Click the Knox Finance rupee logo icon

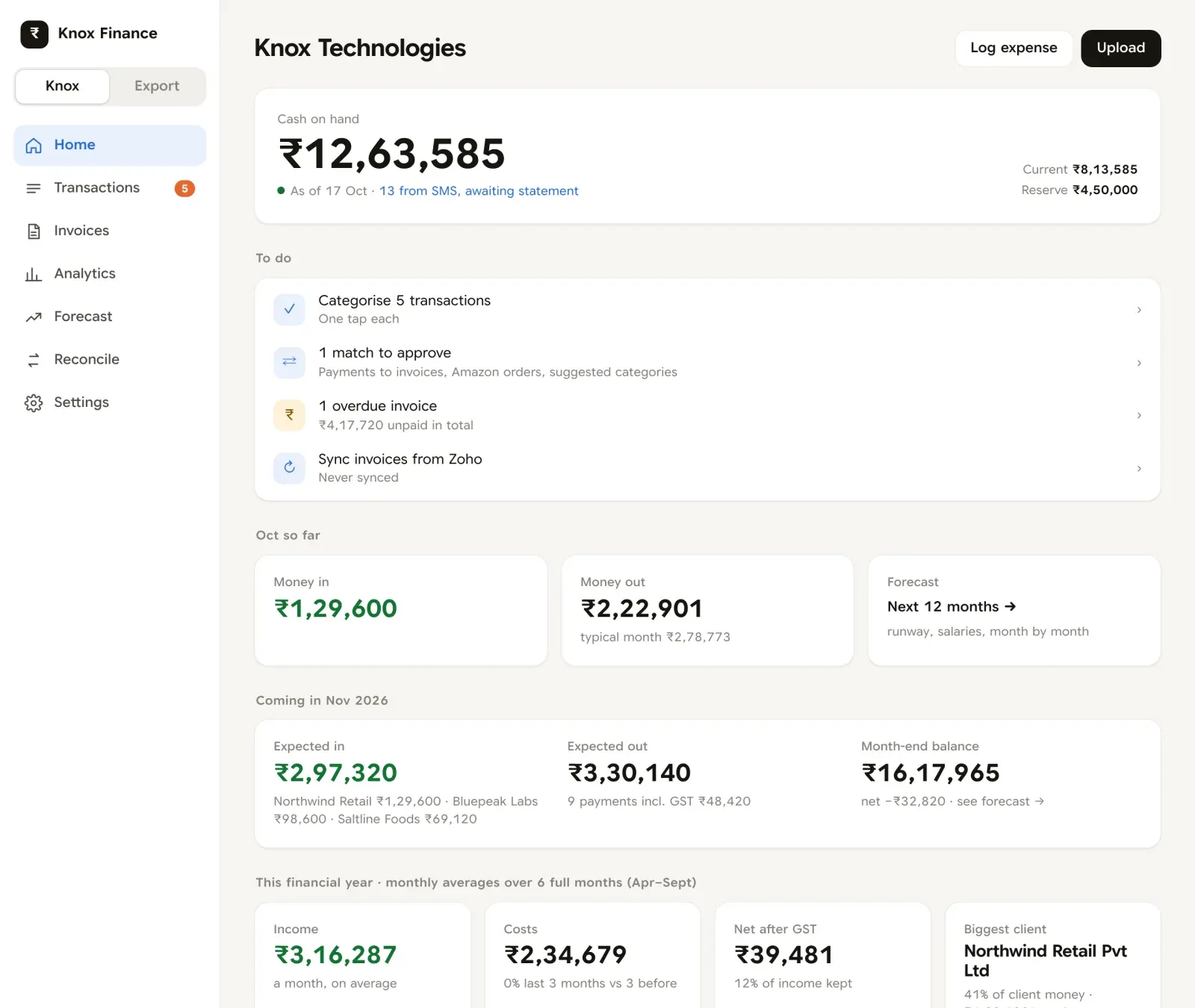point(34,34)
